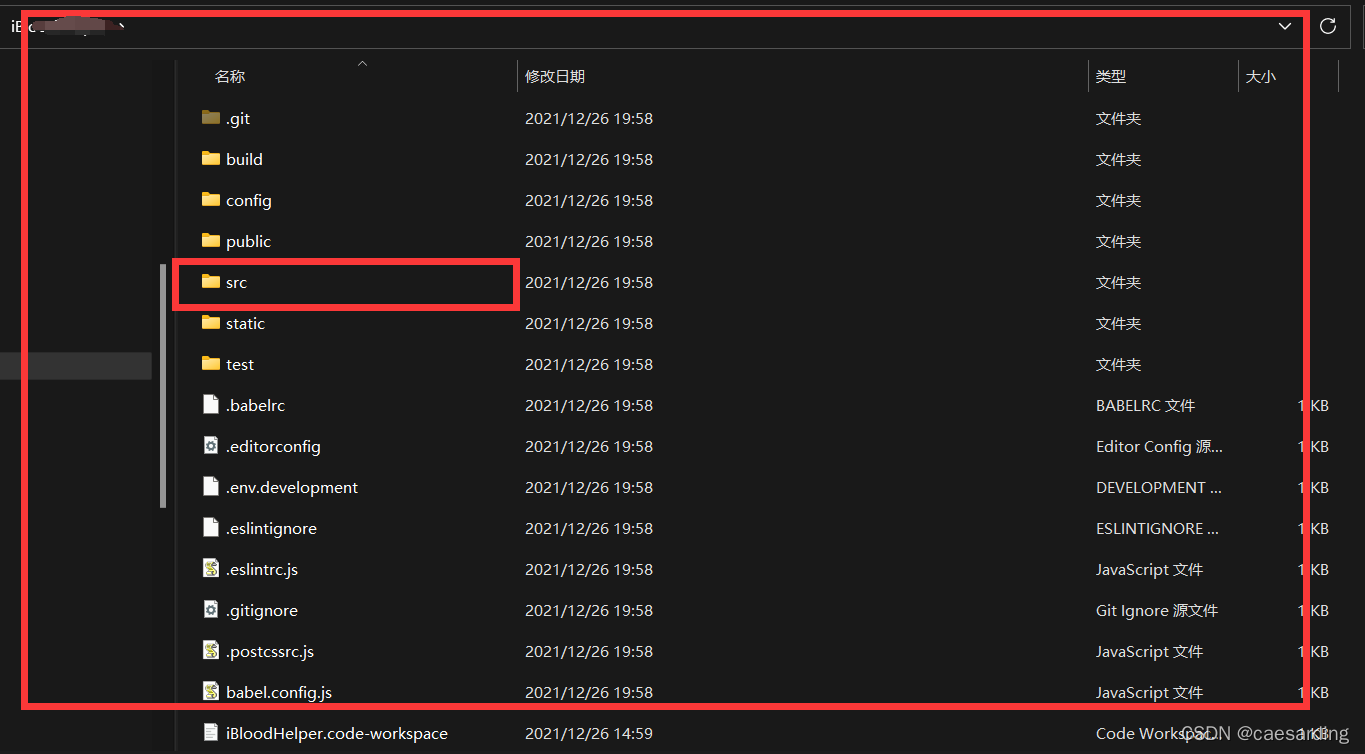Click the BABELRC 文件 type of .babelrc
This screenshot has width=1365, height=754.
pos(1145,405)
